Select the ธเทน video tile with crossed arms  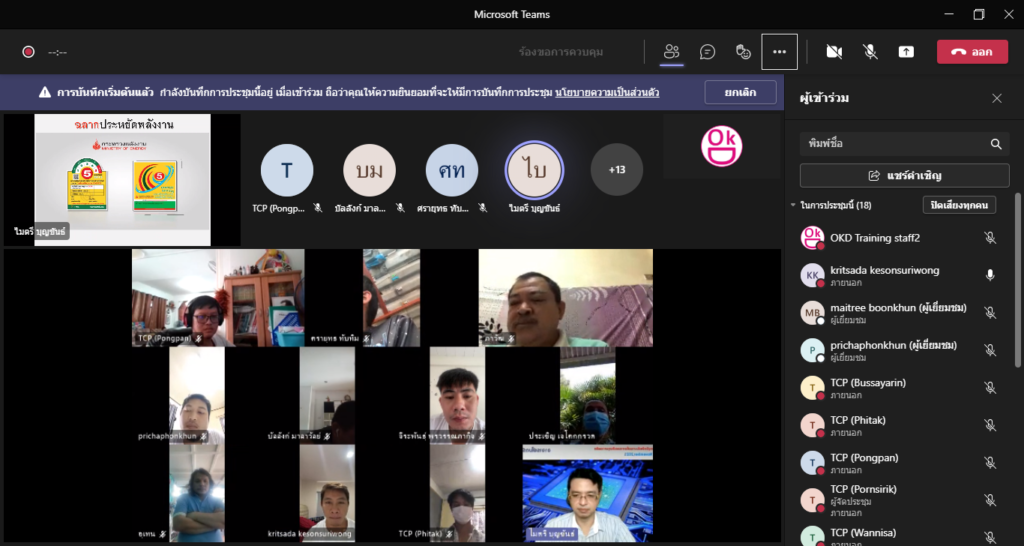click(x=197, y=493)
